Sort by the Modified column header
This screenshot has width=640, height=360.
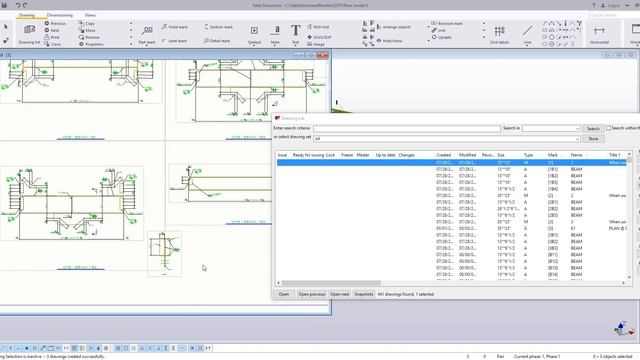[x=468, y=155]
